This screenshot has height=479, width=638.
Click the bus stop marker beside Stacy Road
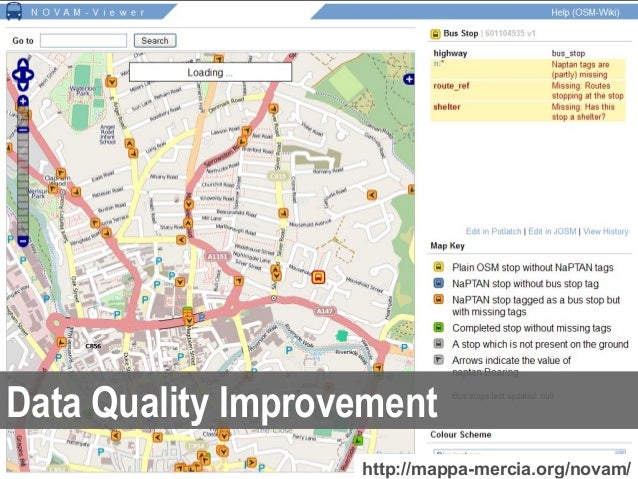click(188, 223)
